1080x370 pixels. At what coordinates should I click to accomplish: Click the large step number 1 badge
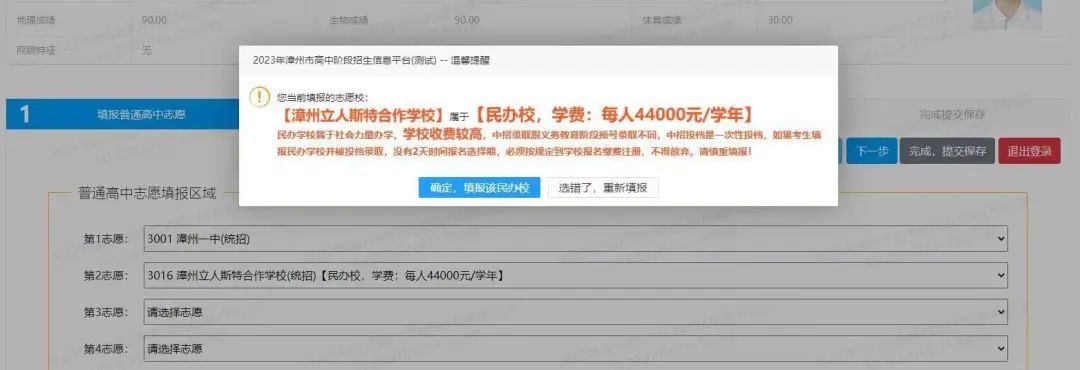tap(25, 114)
